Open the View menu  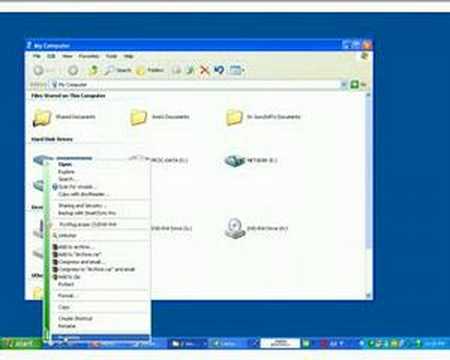pos(67,56)
